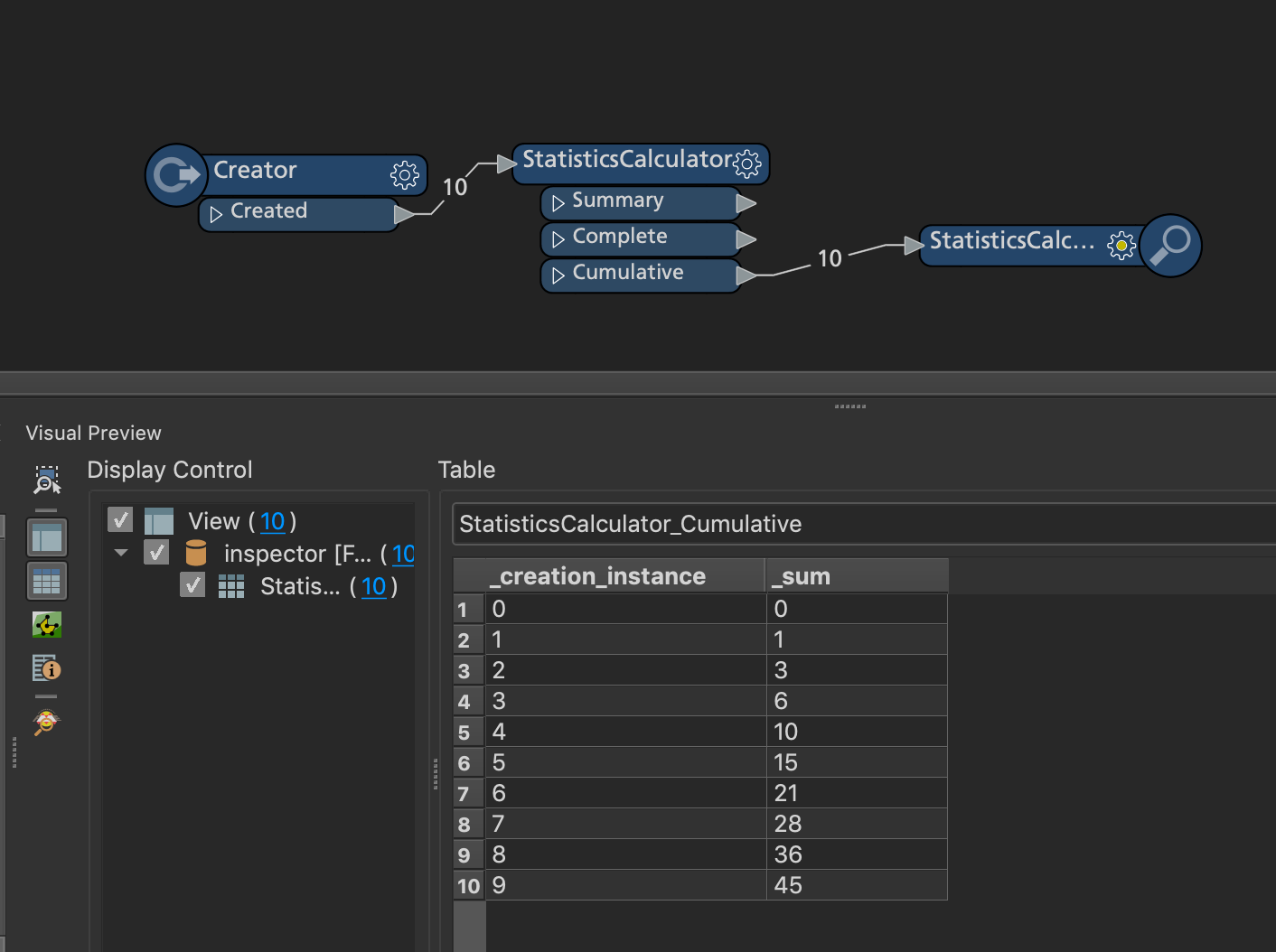
Task: Select table row number 1
Action: coord(469,610)
